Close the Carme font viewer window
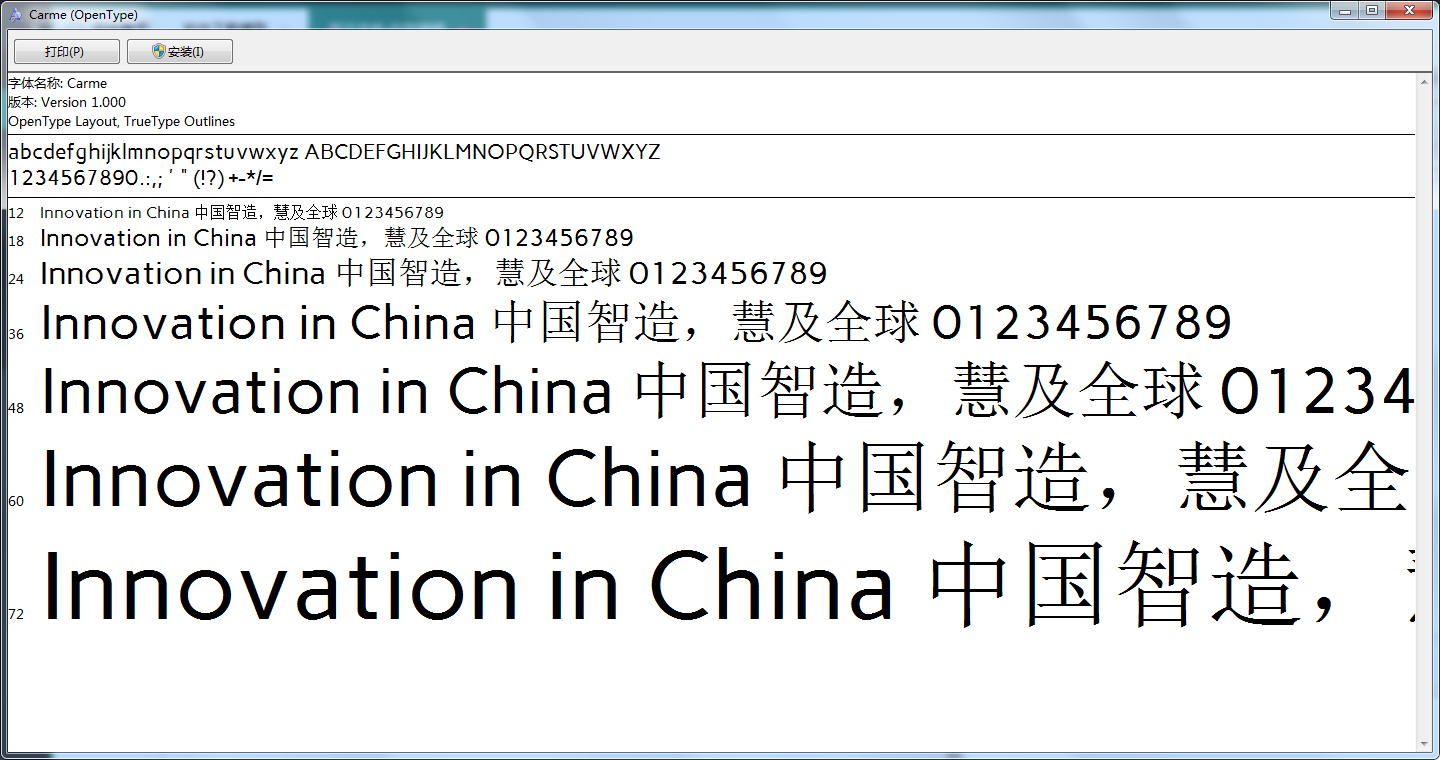1440x760 pixels. [x=1408, y=10]
